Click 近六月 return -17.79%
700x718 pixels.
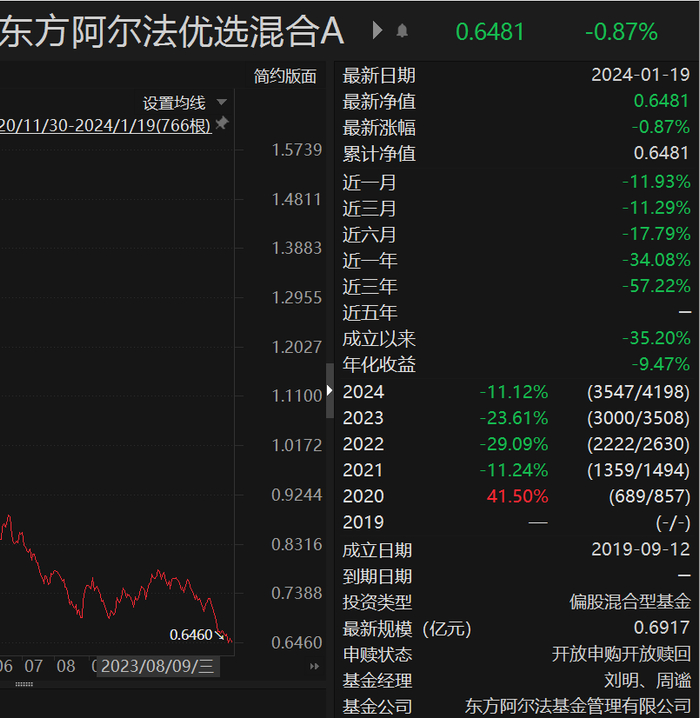pyautogui.click(x=656, y=234)
